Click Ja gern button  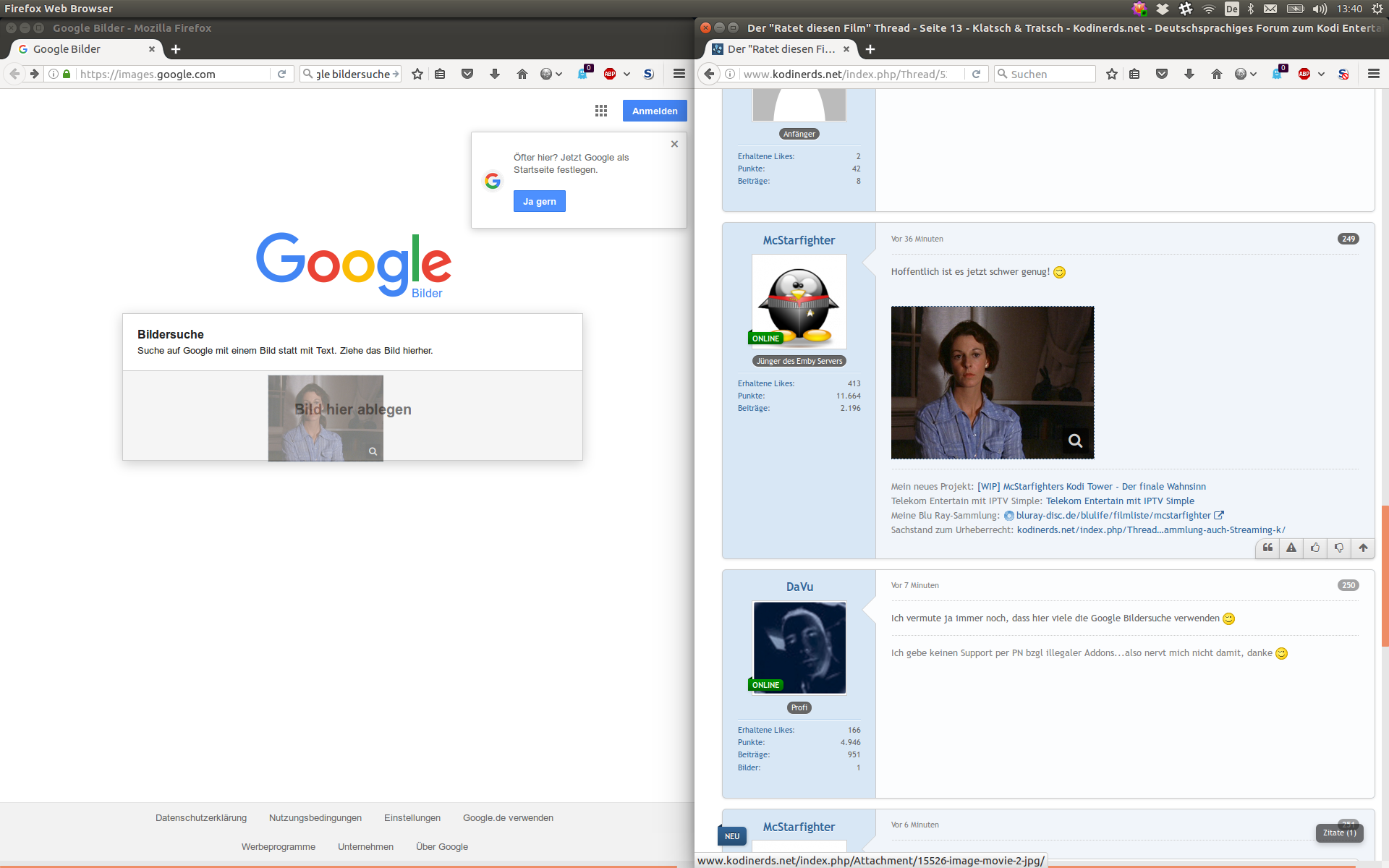(x=540, y=201)
